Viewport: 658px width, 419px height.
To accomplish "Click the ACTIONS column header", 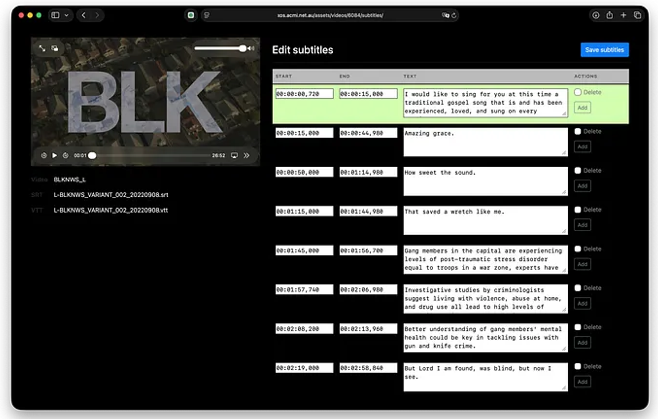I will pos(585,76).
